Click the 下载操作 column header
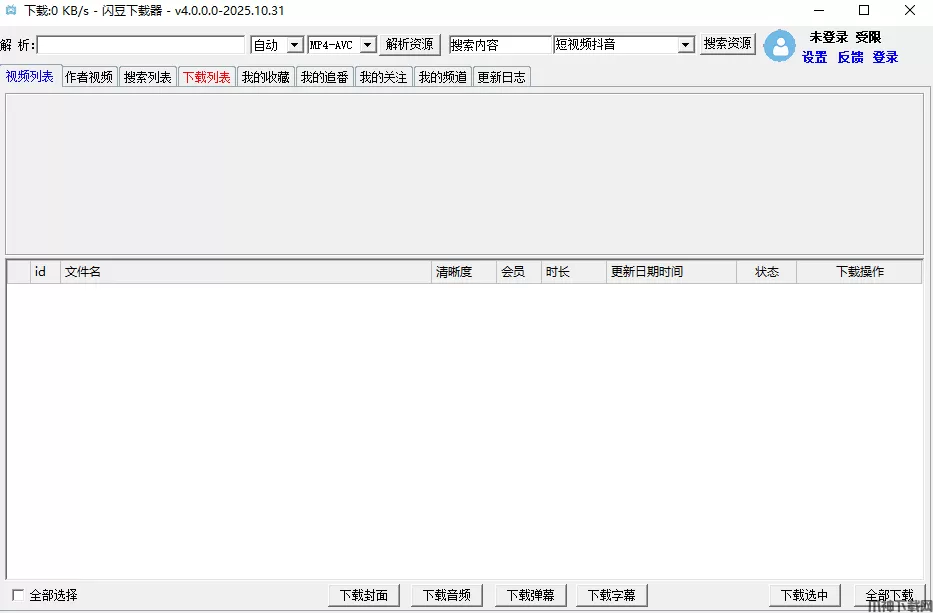 pyautogui.click(x=859, y=272)
